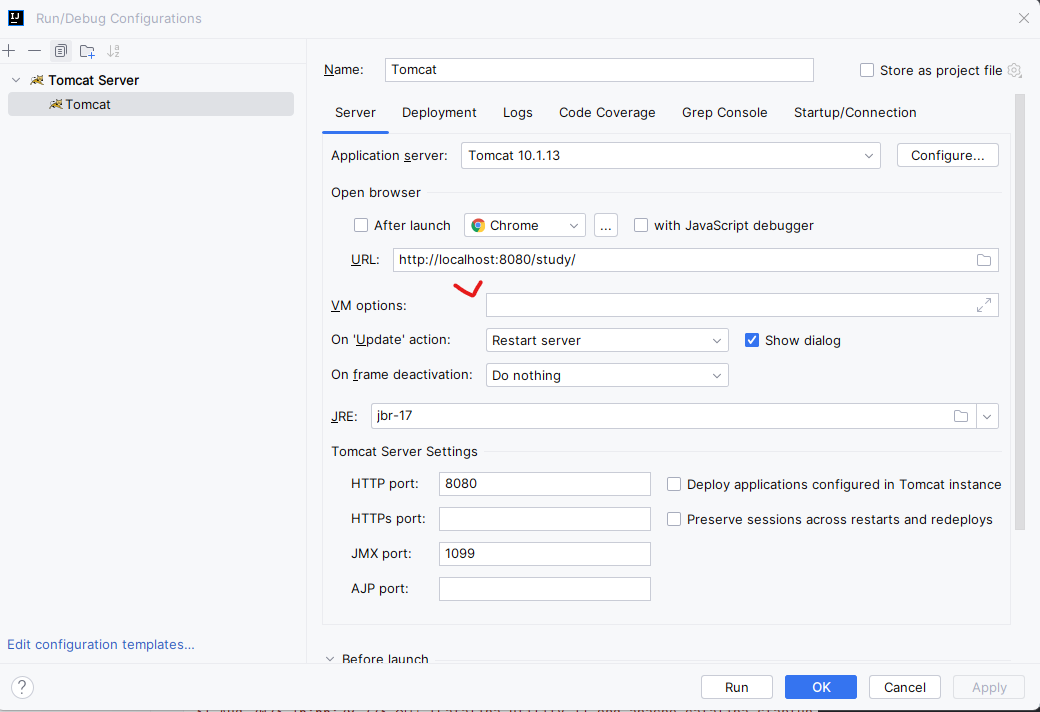Click the settings panel vertical scrollbar
The image size is (1040, 712).
(x=1019, y=312)
